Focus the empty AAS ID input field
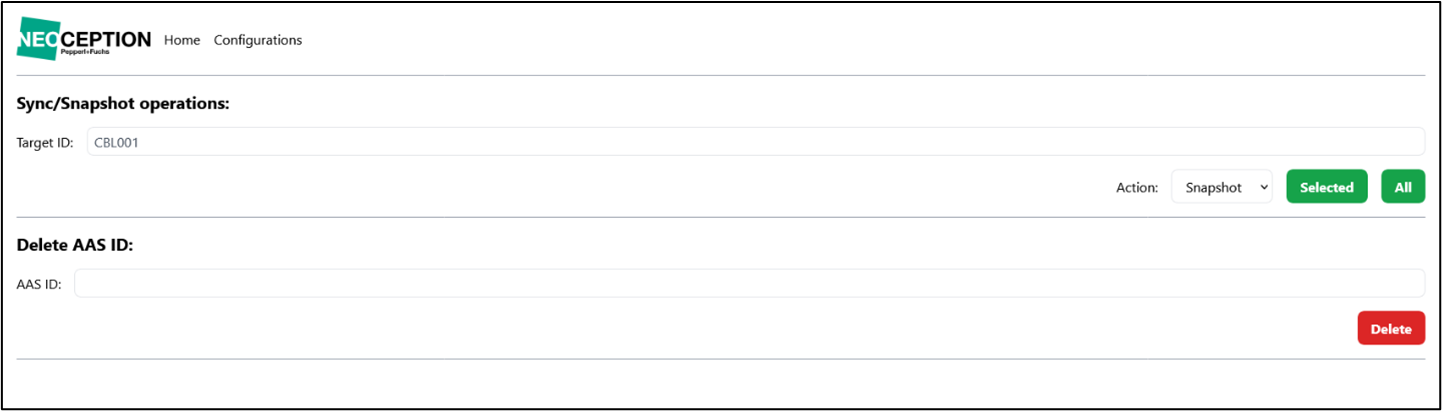 point(749,284)
